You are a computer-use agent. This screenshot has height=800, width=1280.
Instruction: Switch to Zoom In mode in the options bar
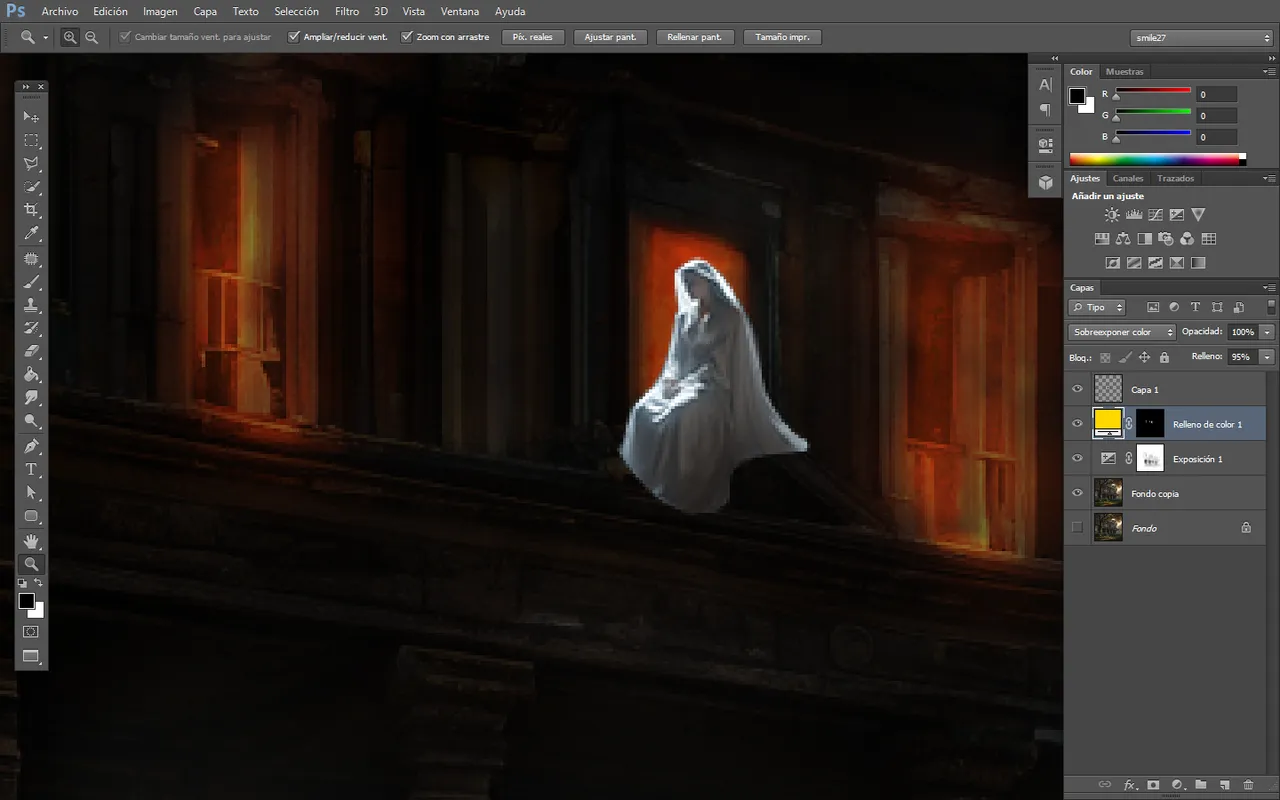point(70,37)
